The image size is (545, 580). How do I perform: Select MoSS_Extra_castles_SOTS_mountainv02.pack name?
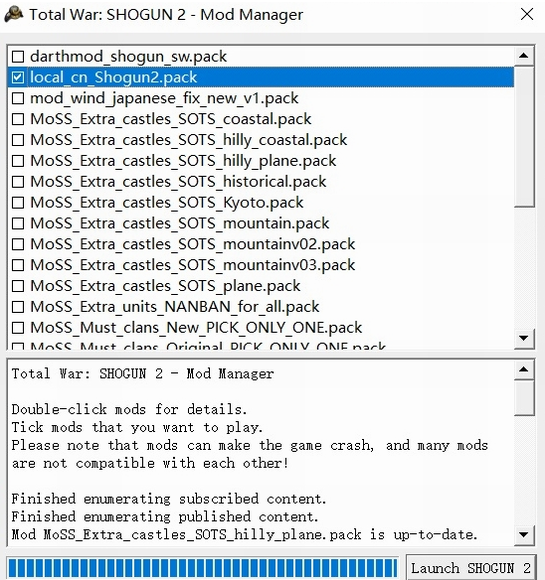tap(192, 244)
